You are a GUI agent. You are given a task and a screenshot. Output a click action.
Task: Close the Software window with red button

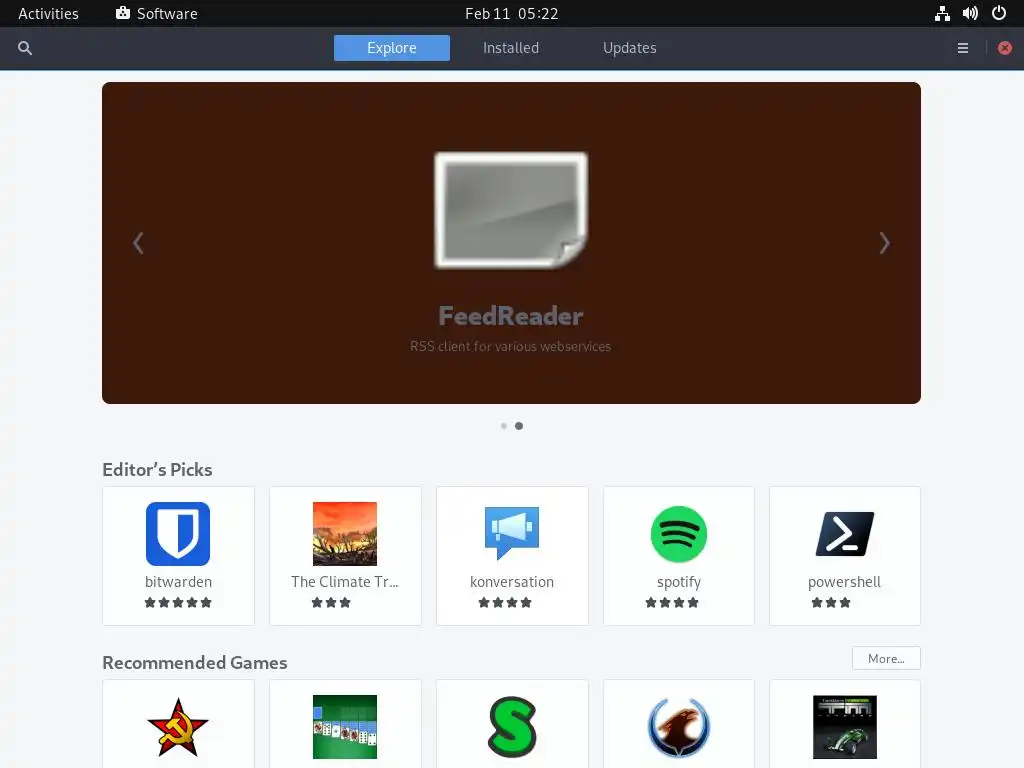point(1004,48)
